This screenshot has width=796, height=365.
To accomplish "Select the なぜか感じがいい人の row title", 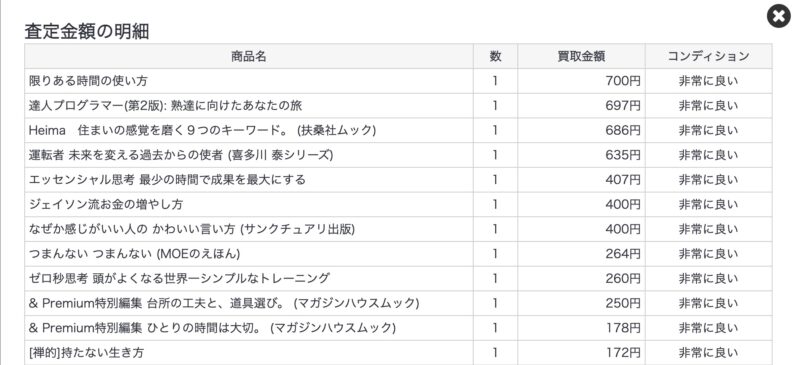I will tap(191, 229).
